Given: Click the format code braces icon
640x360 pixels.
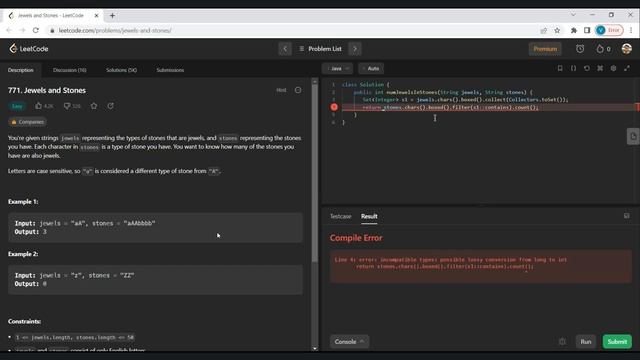Looking at the screenshot, I should click(x=573, y=68).
